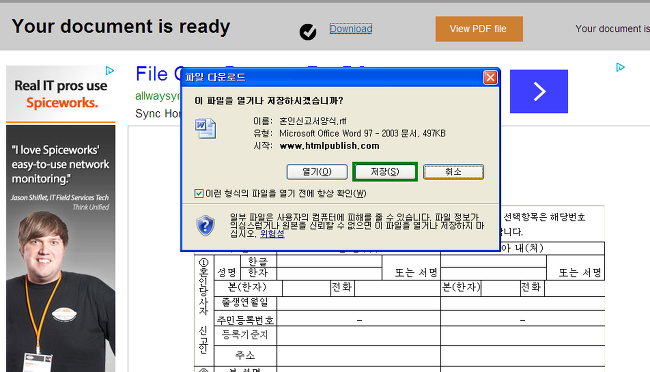Viewport: 650px width, 372px height.
Task: Click the Spiceworks ad headline
Action: tap(61, 94)
